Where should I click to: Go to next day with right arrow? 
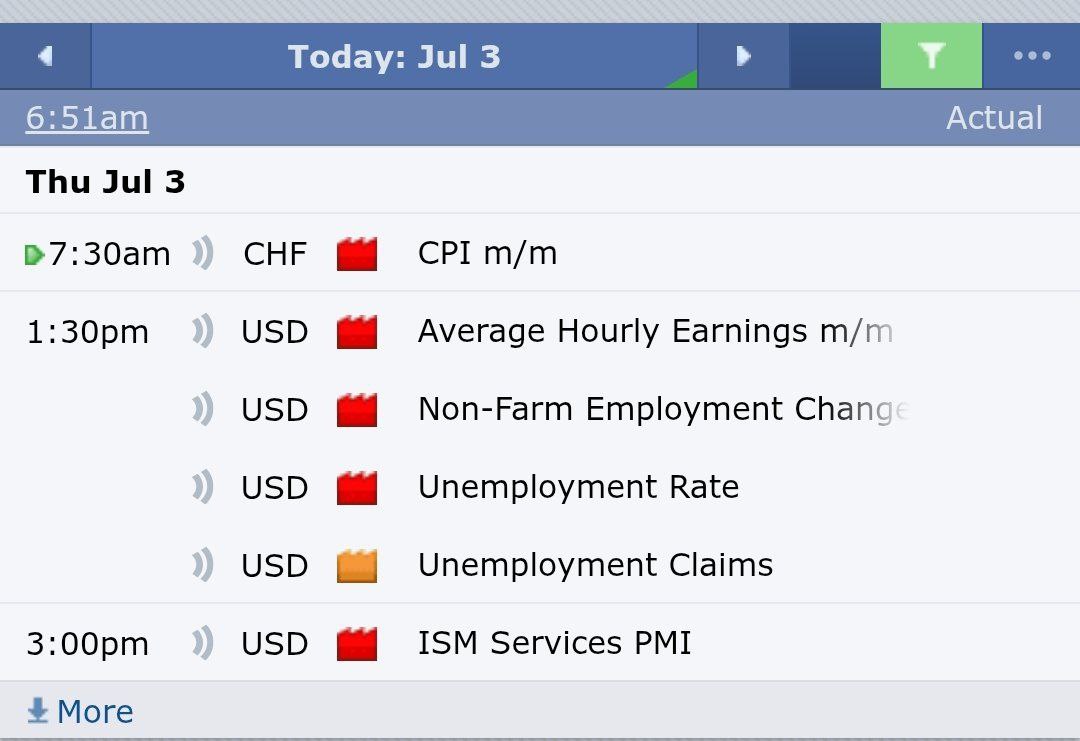(x=743, y=56)
